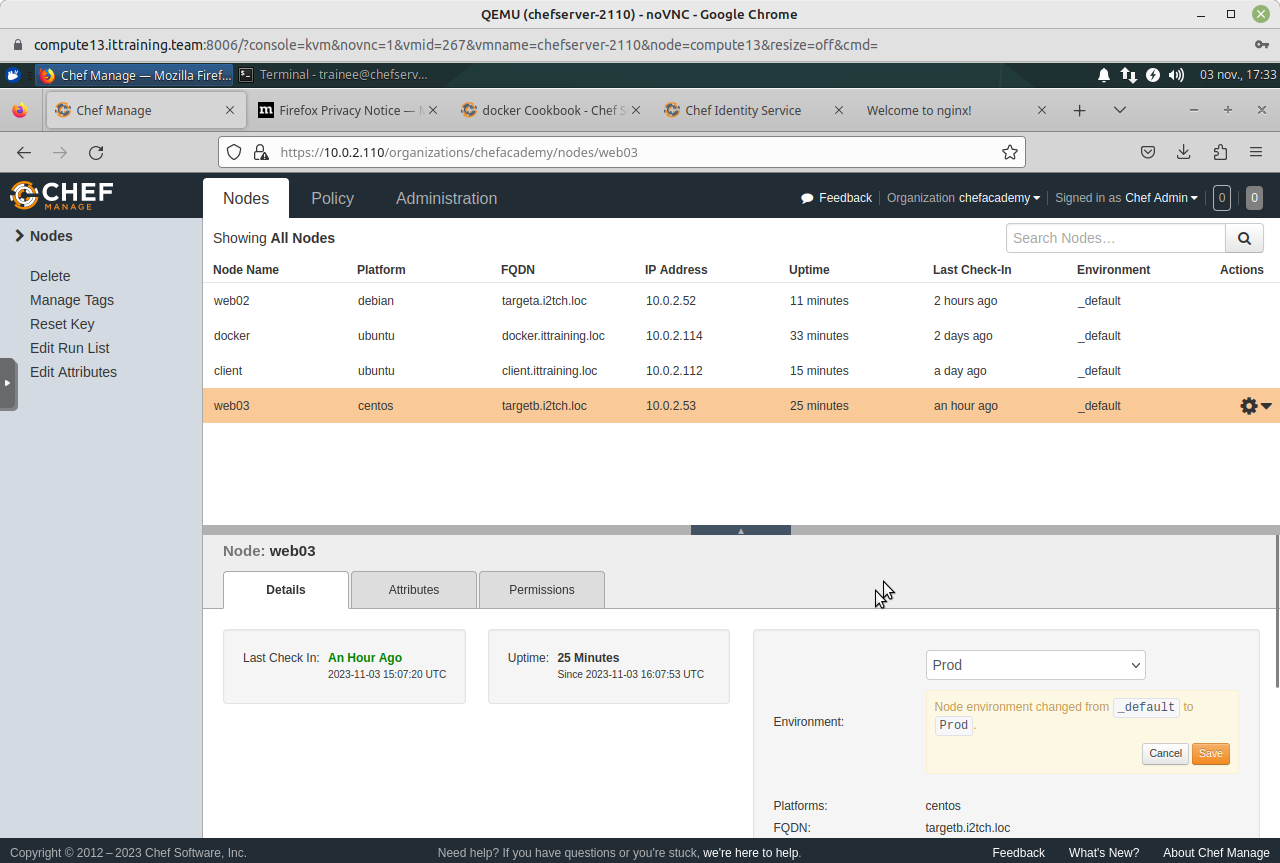Click inside the Search Nodes field

1116,238
